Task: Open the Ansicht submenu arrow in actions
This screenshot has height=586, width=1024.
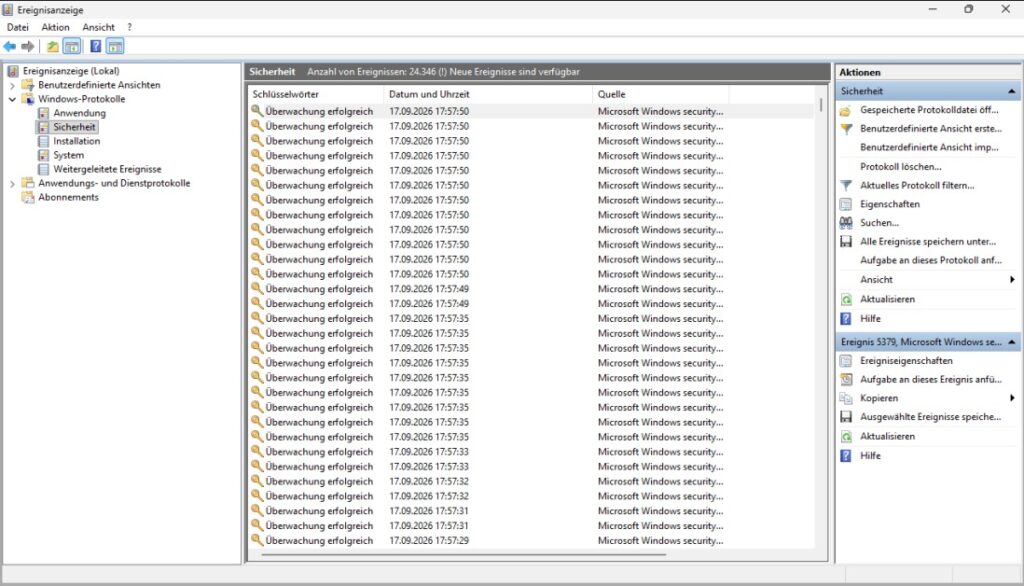Action: pyautogui.click(x=1012, y=280)
